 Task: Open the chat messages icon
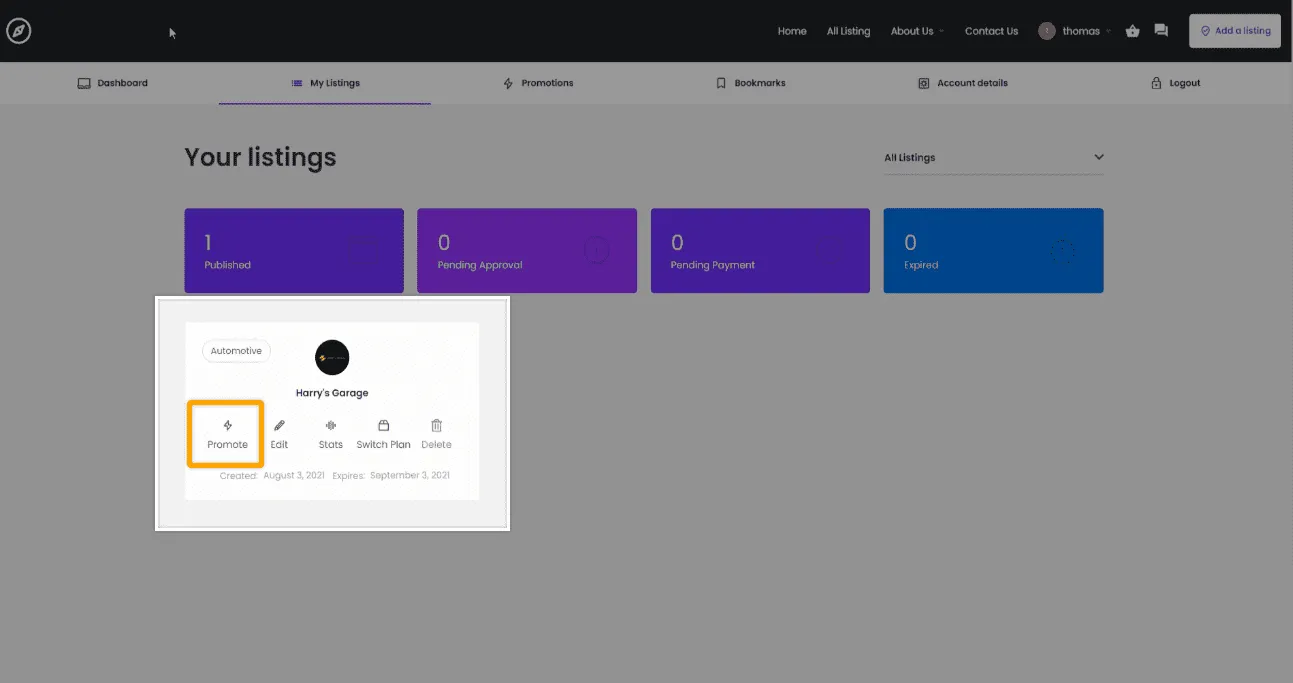[1161, 31]
